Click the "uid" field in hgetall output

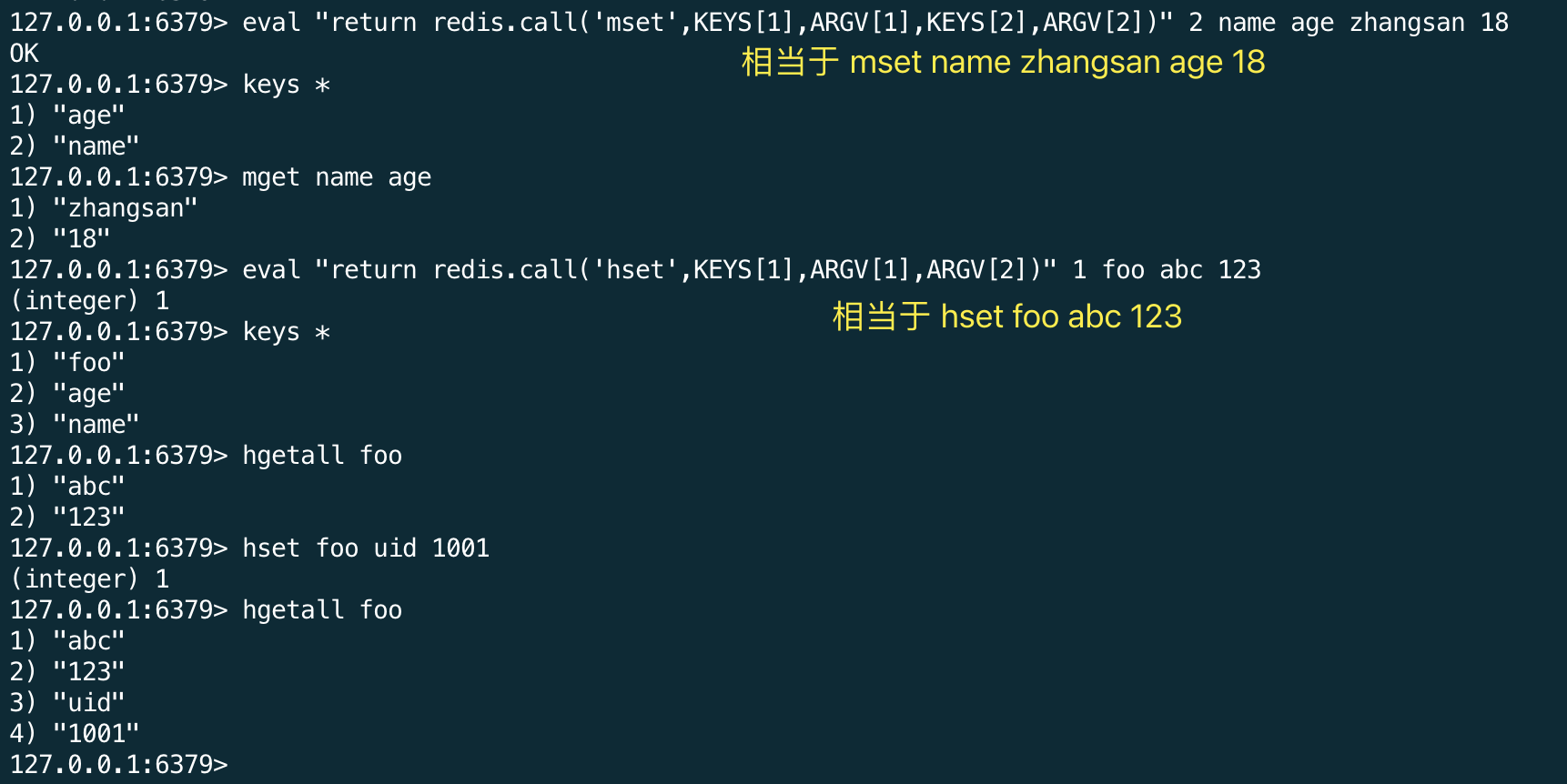[89, 703]
